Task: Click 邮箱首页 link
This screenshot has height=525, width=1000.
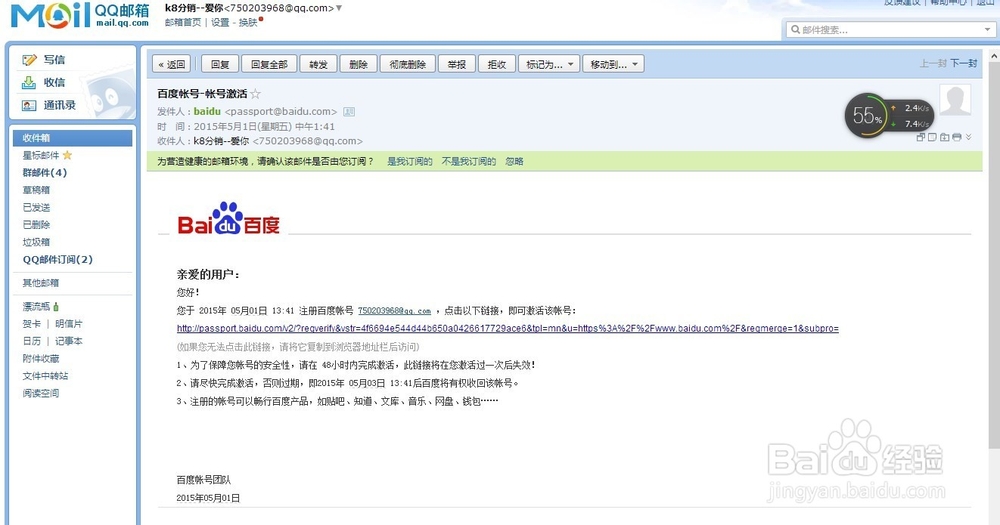Action: (x=183, y=22)
